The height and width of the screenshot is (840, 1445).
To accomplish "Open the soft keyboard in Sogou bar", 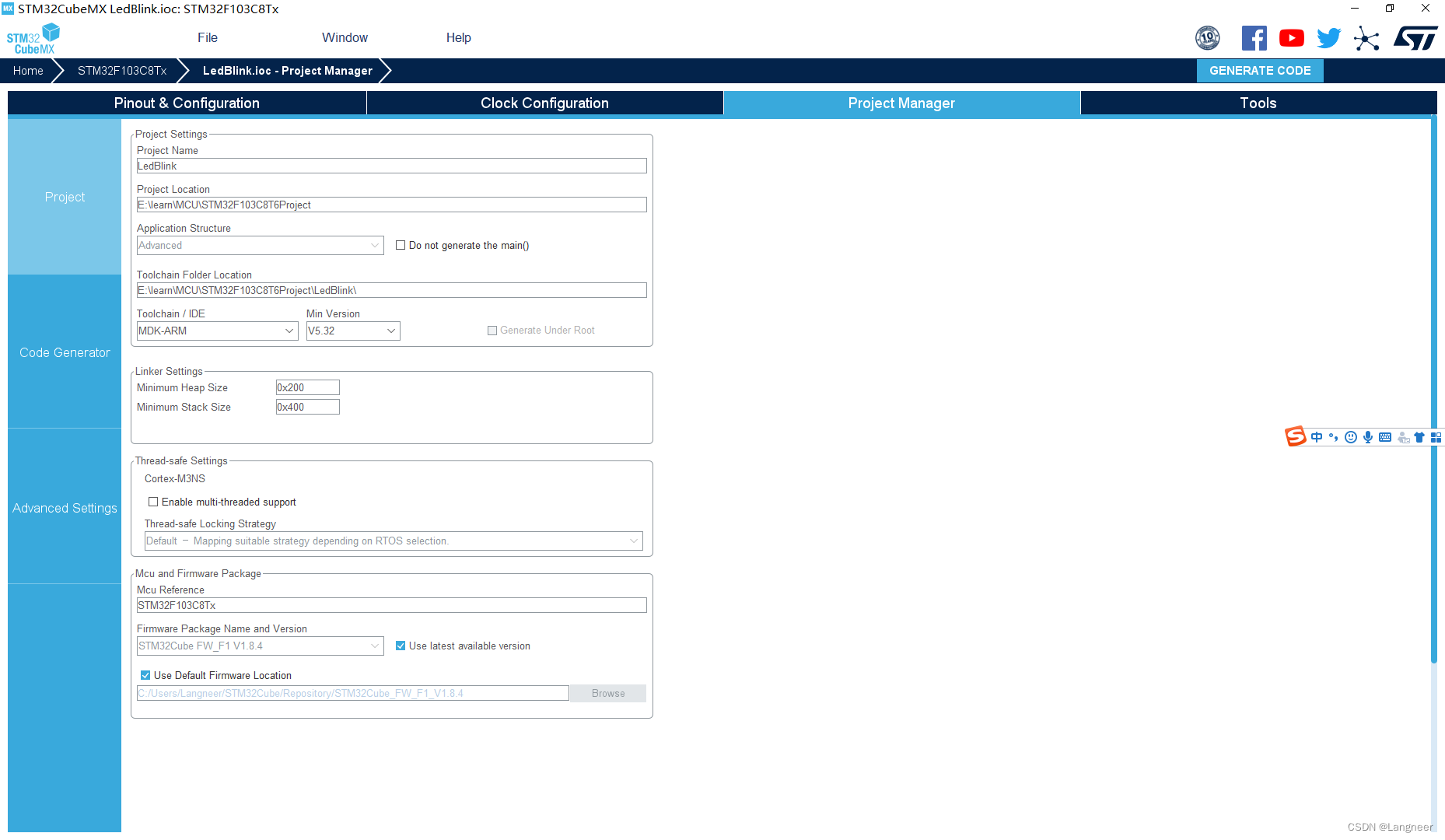I will point(1384,437).
